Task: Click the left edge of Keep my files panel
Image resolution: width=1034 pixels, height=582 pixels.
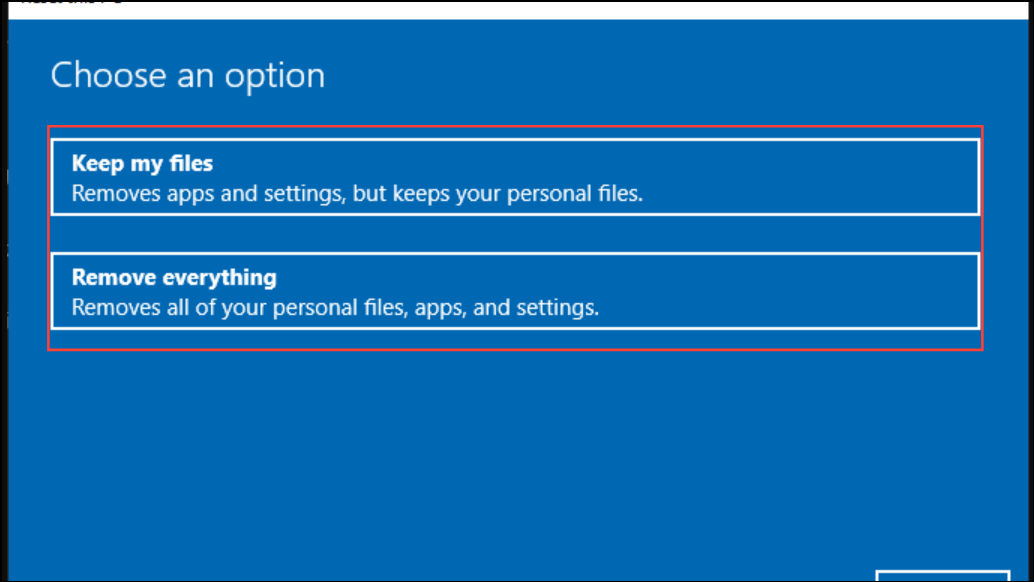Action: pyautogui.click(x=51, y=176)
